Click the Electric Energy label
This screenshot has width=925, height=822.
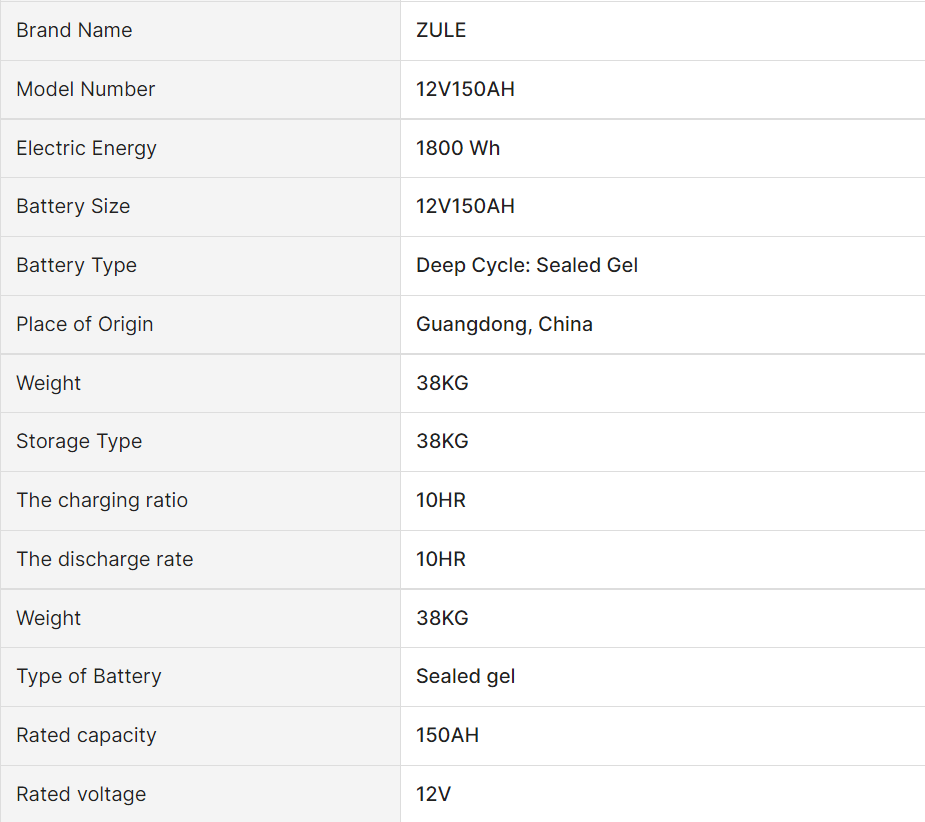pyautogui.click(x=87, y=148)
